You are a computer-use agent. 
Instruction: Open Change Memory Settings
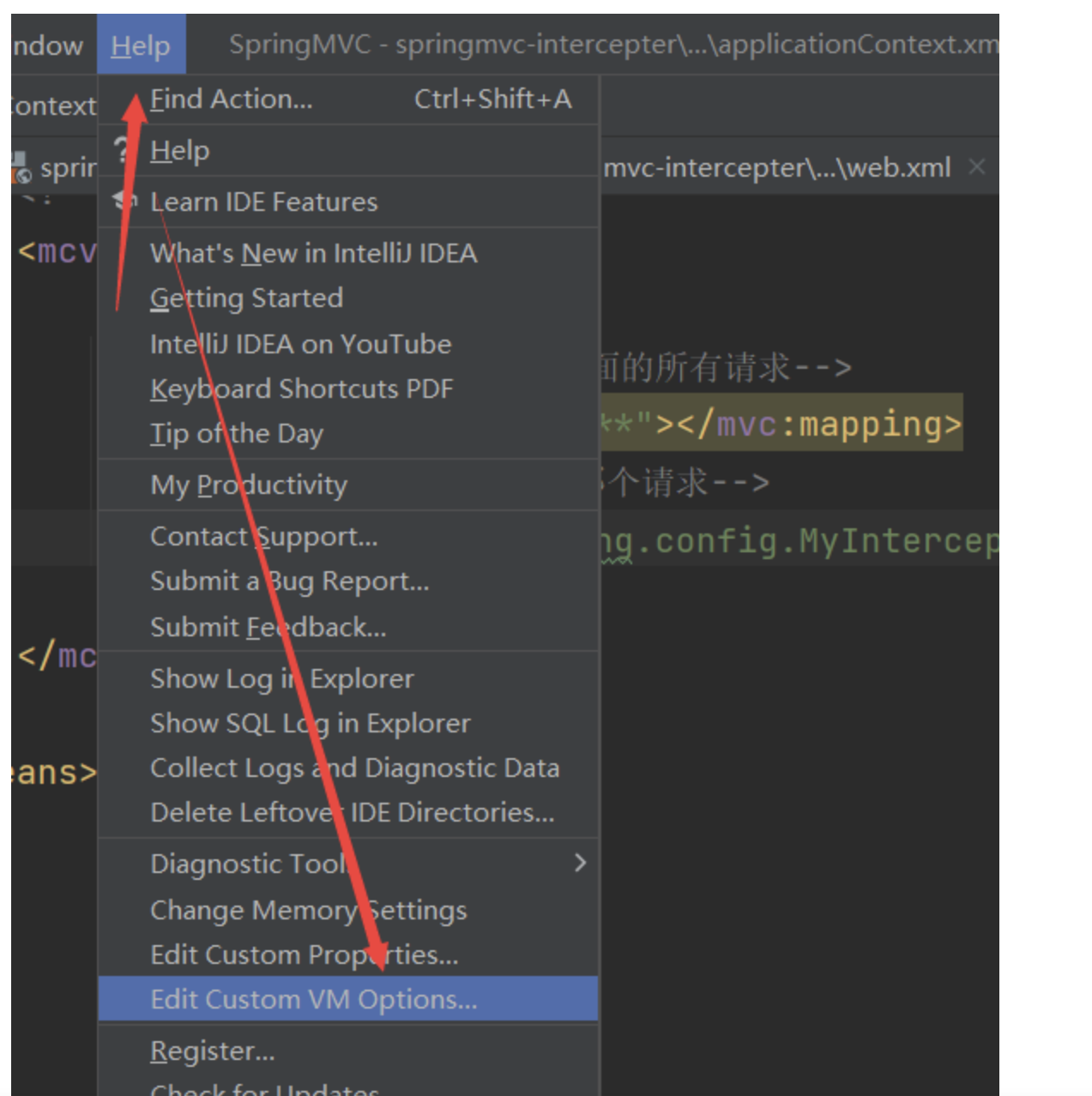click(348, 910)
